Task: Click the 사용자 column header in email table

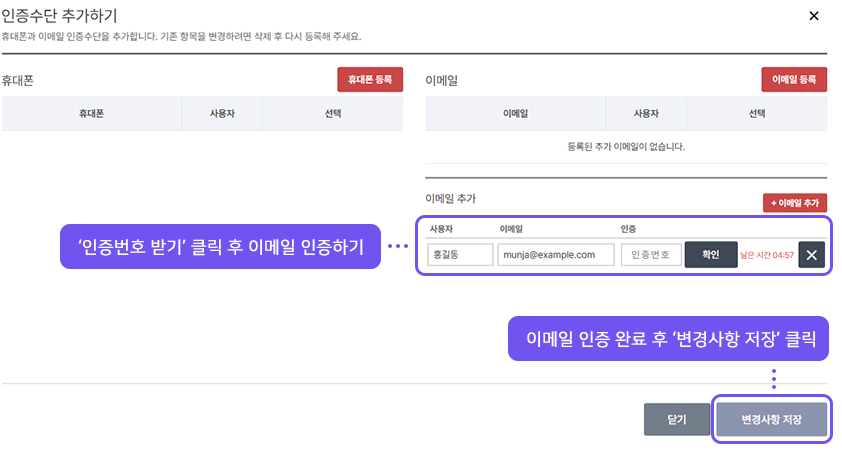Action: pos(646,113)
